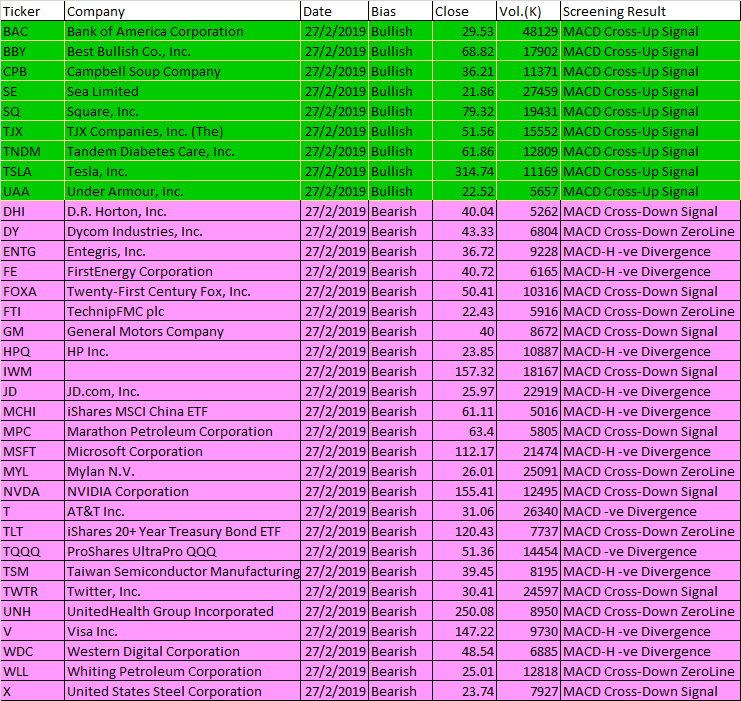The height and width of the screenshot is (701, 741).
Task: Select TechnipFMC plc company cell
Action: 182,312
